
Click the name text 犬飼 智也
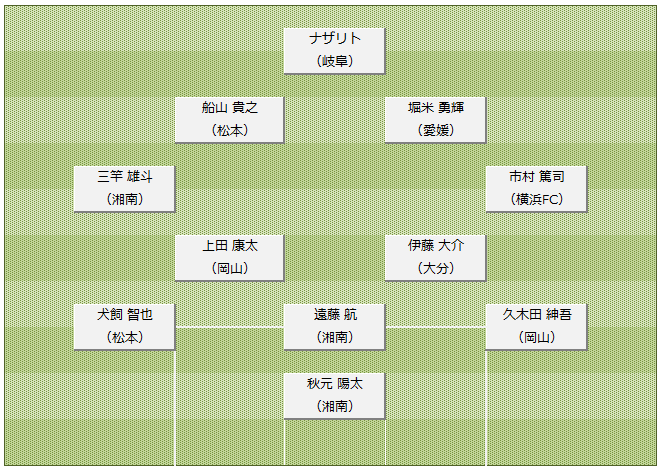[125, 315]
